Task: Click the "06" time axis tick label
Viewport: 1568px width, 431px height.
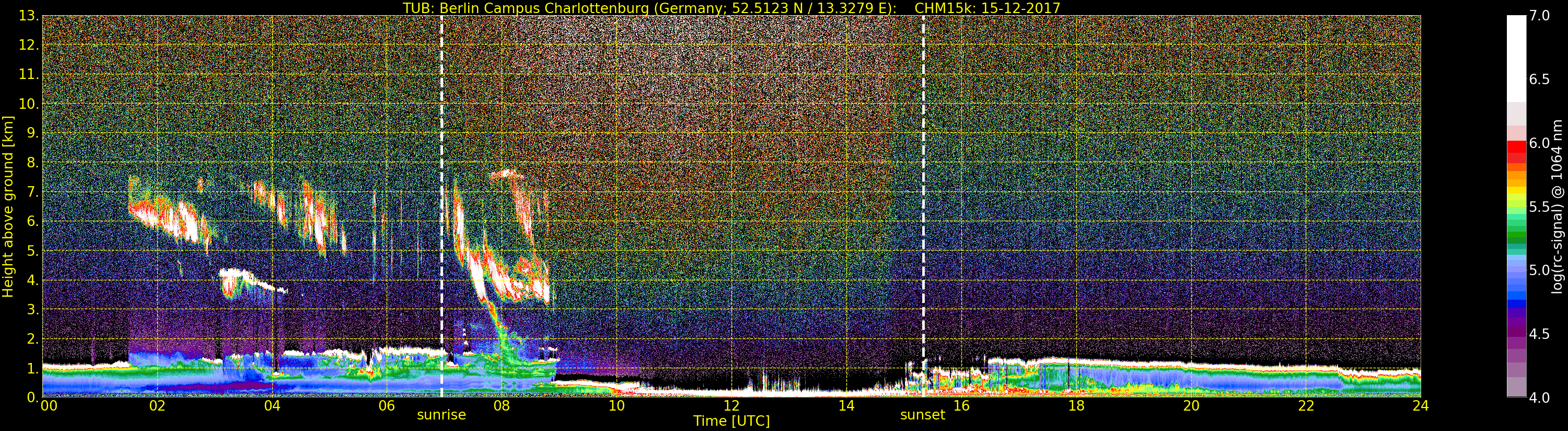Action: tap(387, 405)
